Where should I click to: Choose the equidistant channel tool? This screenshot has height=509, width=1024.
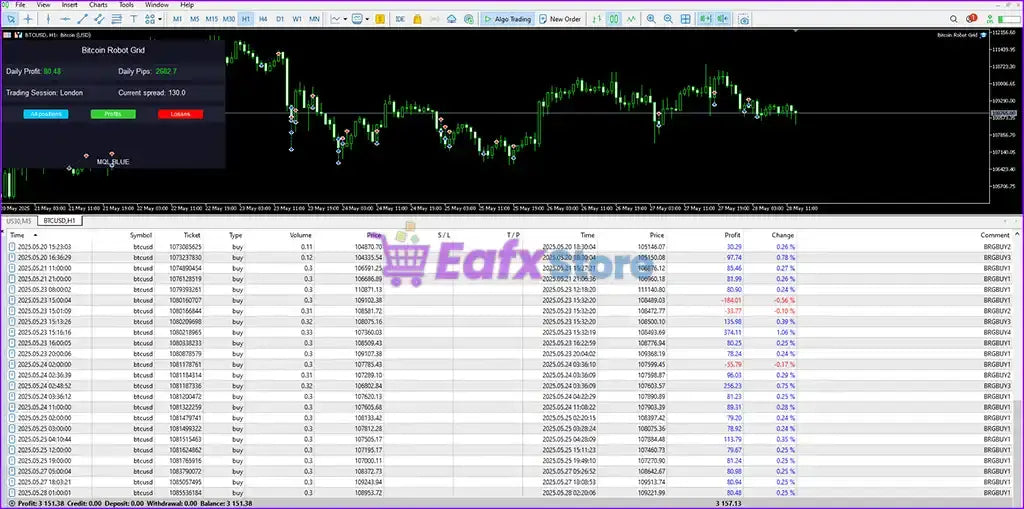[99, 19]
